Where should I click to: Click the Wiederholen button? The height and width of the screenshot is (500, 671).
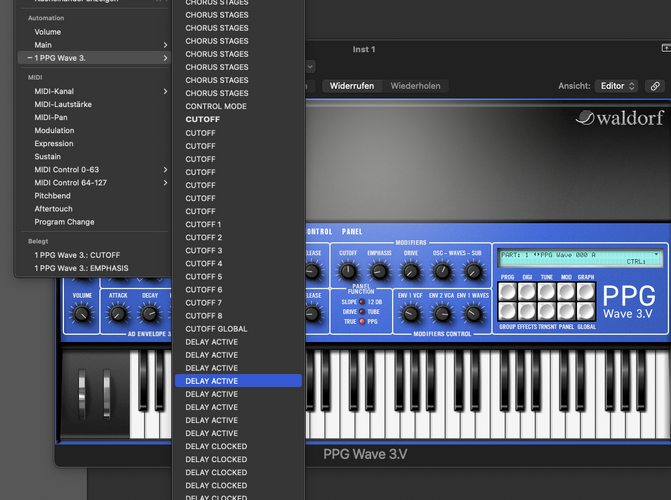(415, 86)
